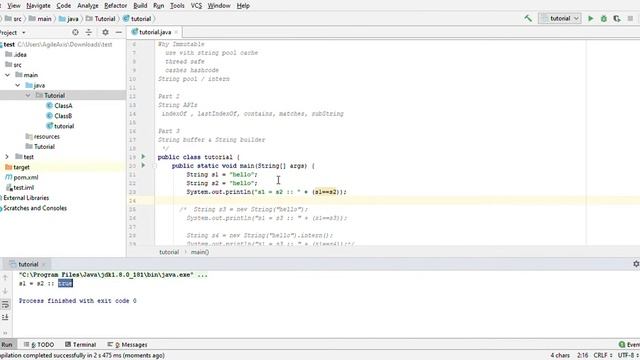Open the View menu
640x360 pixels.
[14, 6]
